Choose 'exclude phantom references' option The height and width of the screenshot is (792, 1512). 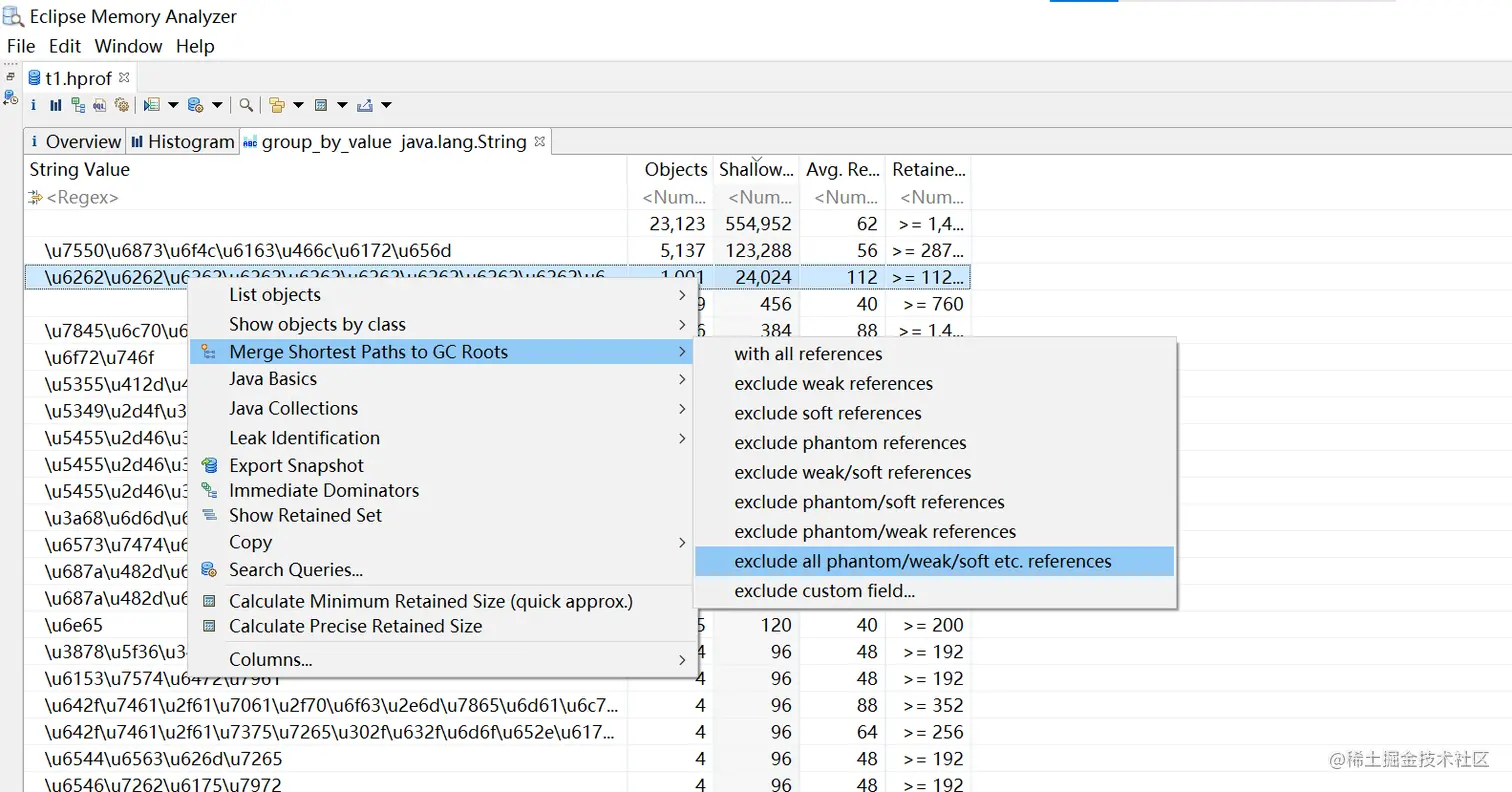click(x=935, y=443)
